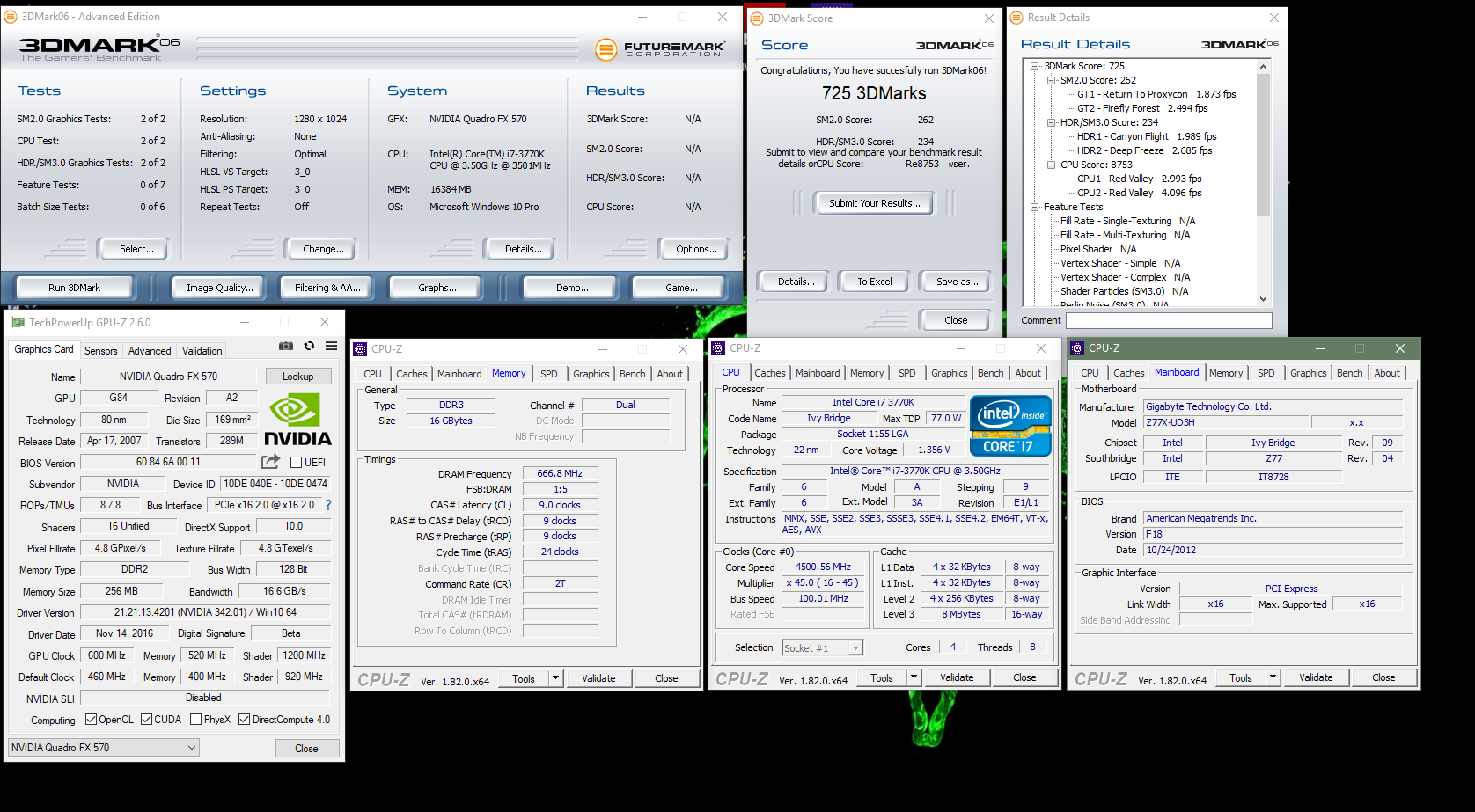Click the Bus Interface question mark icon
Screen dimensions: 1475x812
328,505
